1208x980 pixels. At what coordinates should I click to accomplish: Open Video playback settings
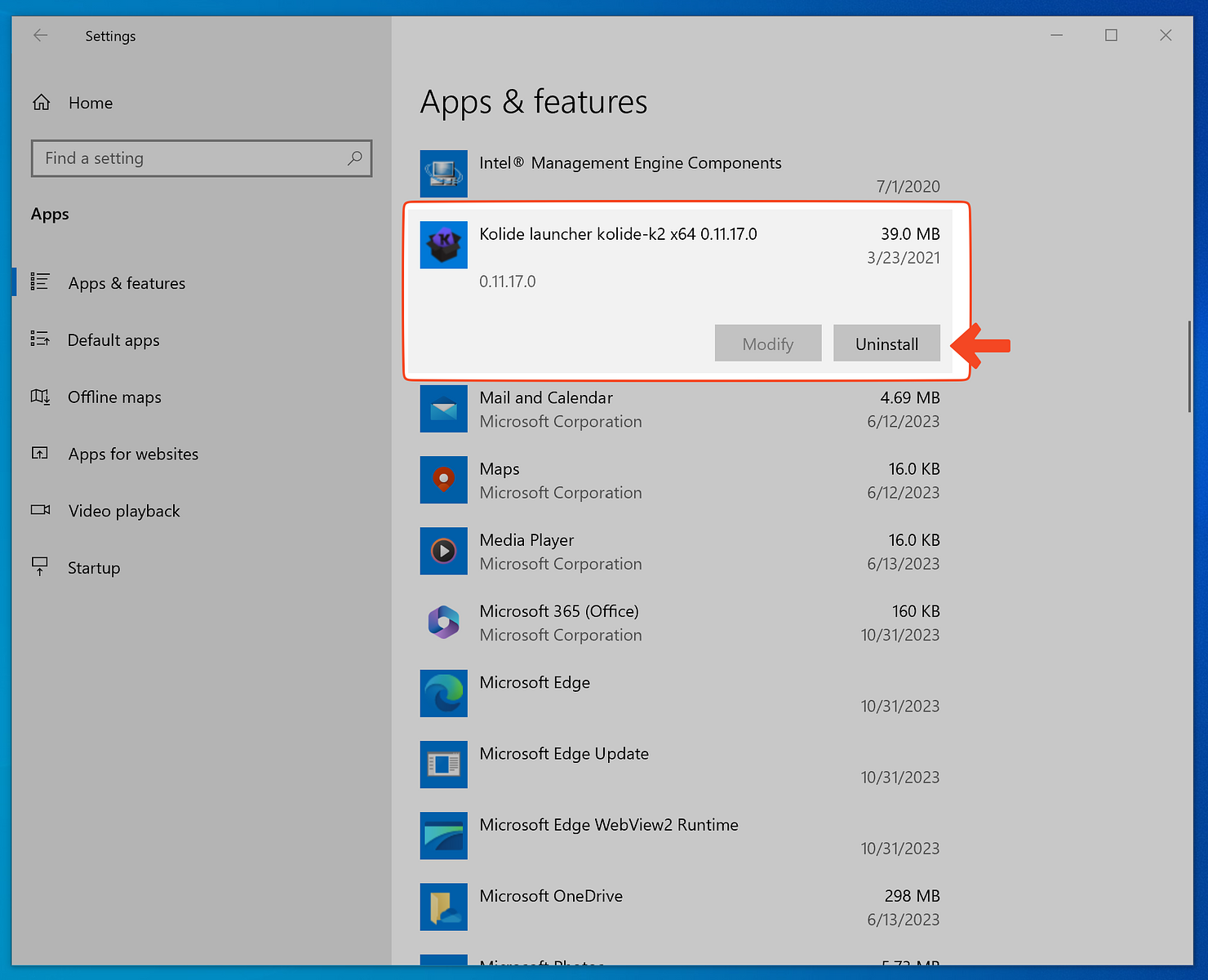pos(124,511)
